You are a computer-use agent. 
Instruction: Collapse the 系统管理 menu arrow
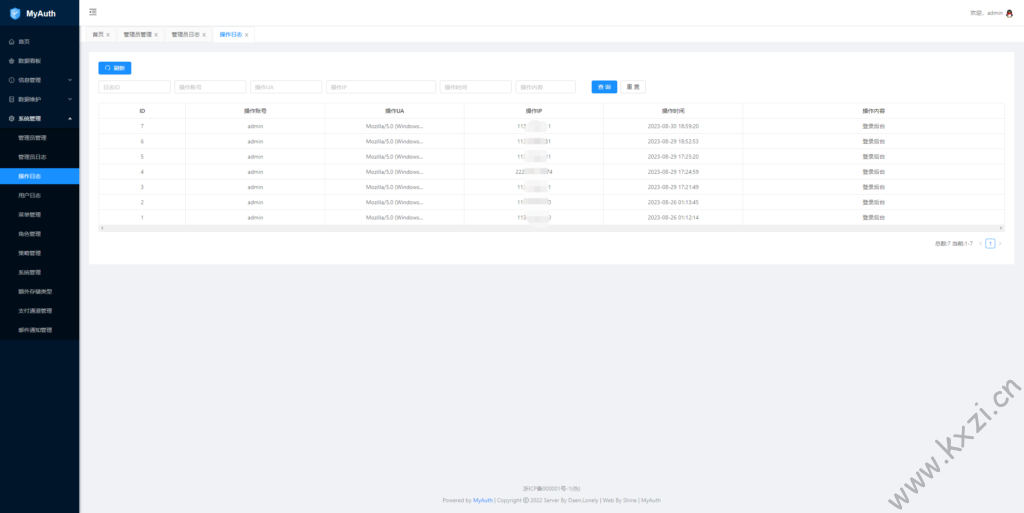pyautogui.click(x=70, y=119)
